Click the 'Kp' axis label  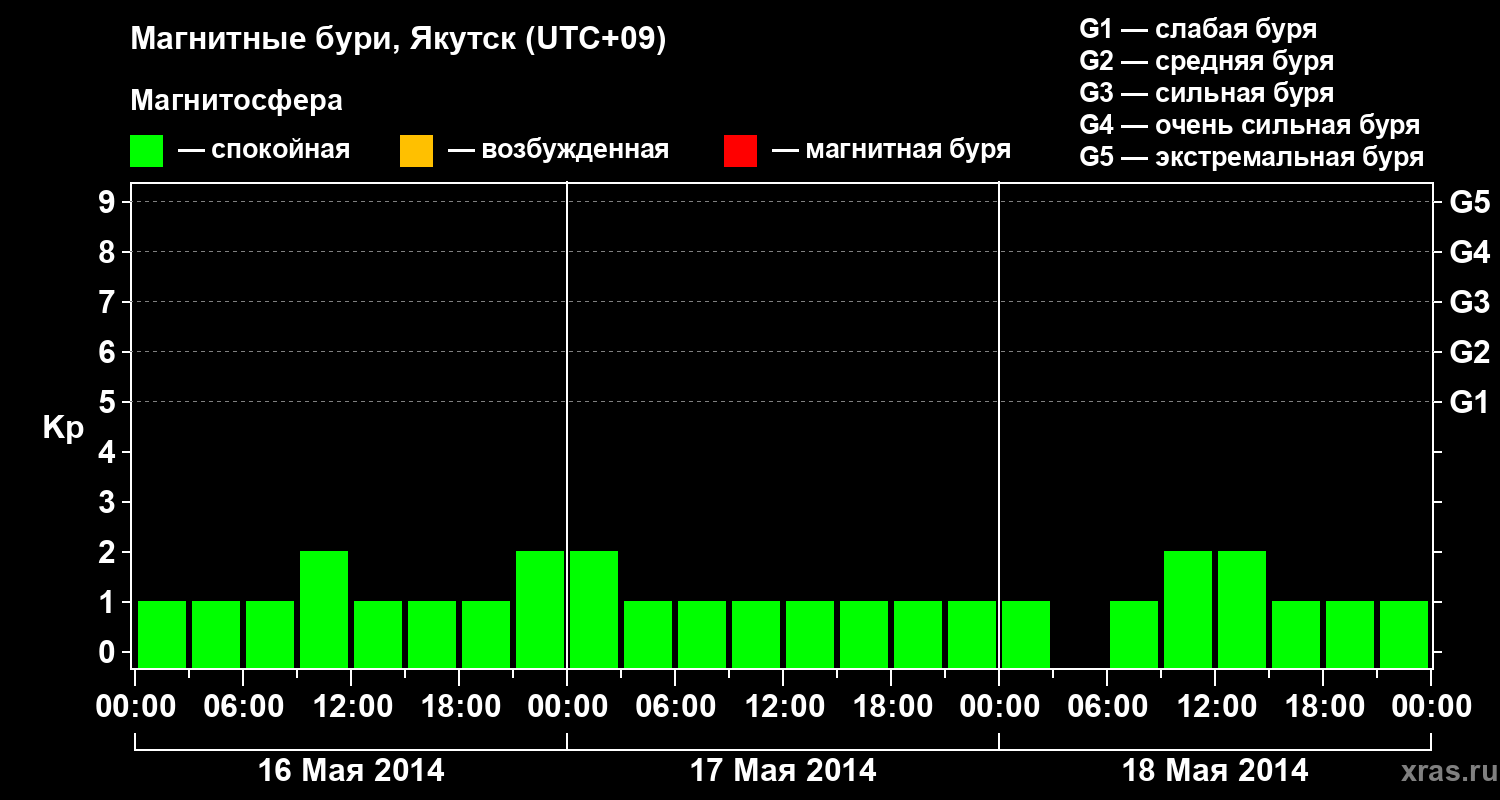click(x=63, y=428)
